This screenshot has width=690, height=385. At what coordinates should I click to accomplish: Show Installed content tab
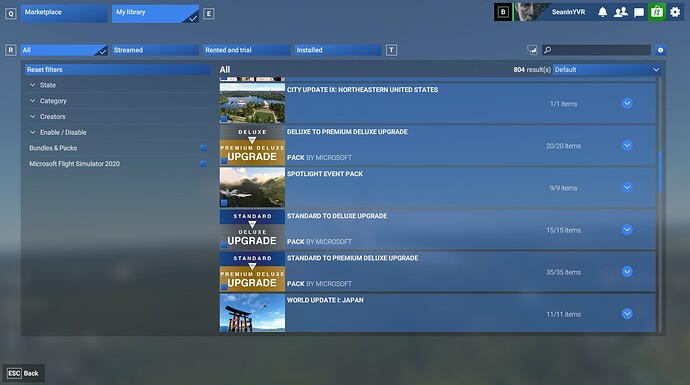338,50
